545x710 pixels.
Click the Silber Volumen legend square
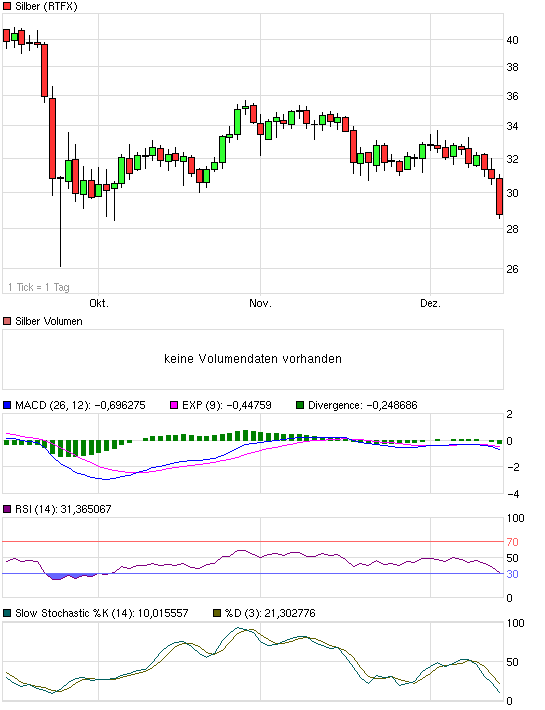[7, 321]
